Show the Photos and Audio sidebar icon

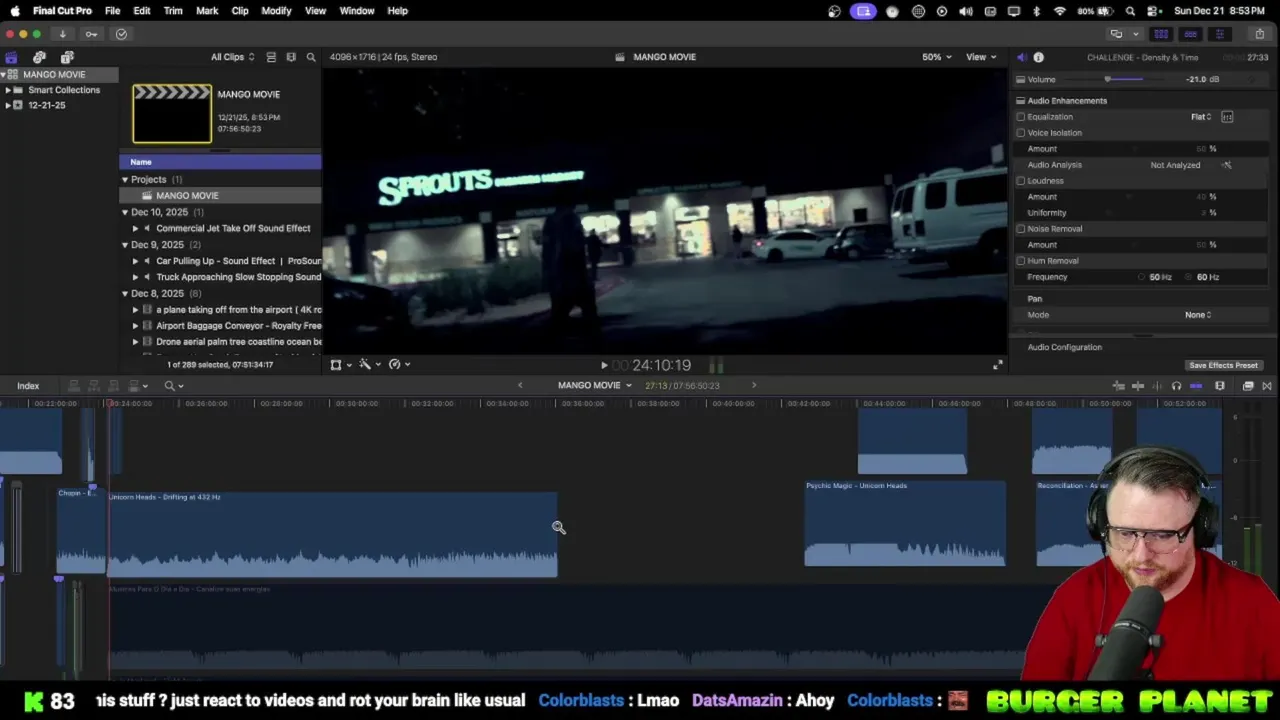(39, 57)
